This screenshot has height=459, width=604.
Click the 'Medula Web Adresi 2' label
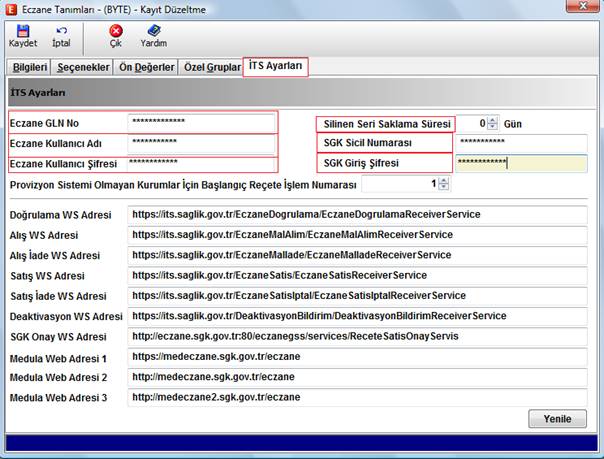[58, 377]
